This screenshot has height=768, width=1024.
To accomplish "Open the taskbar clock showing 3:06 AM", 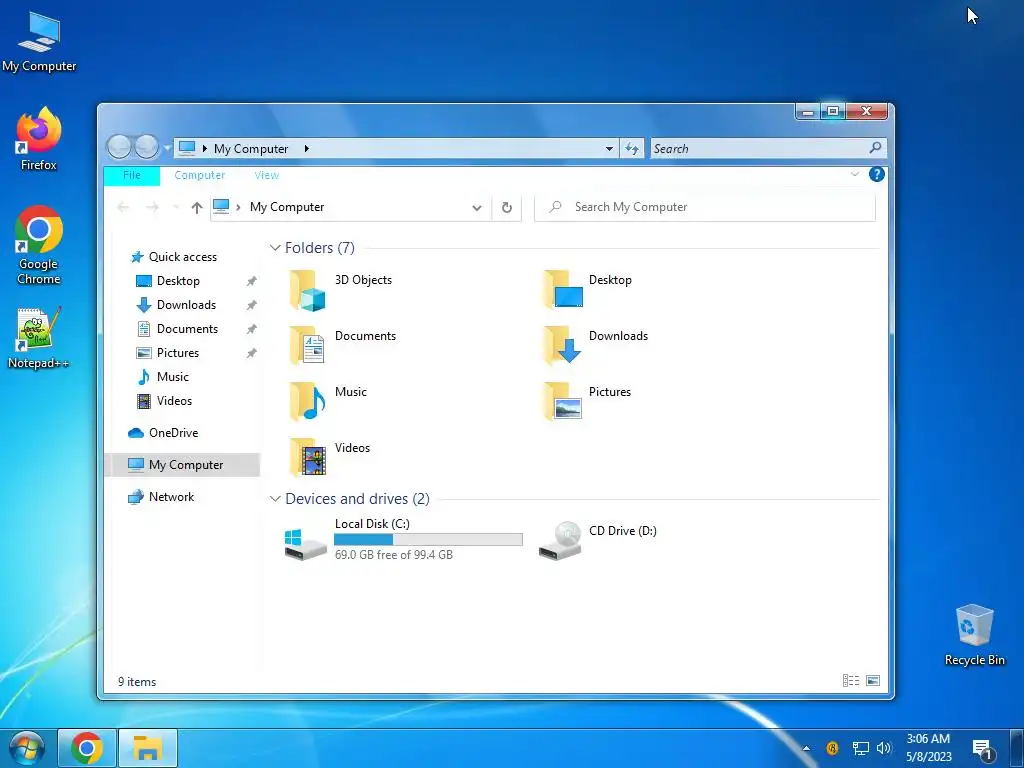I will coord(928,748).
